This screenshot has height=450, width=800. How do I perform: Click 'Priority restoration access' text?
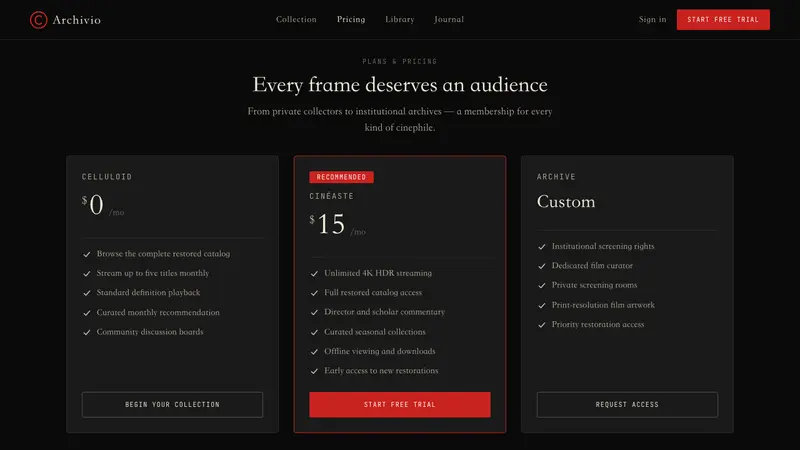(x=598, y=324)
